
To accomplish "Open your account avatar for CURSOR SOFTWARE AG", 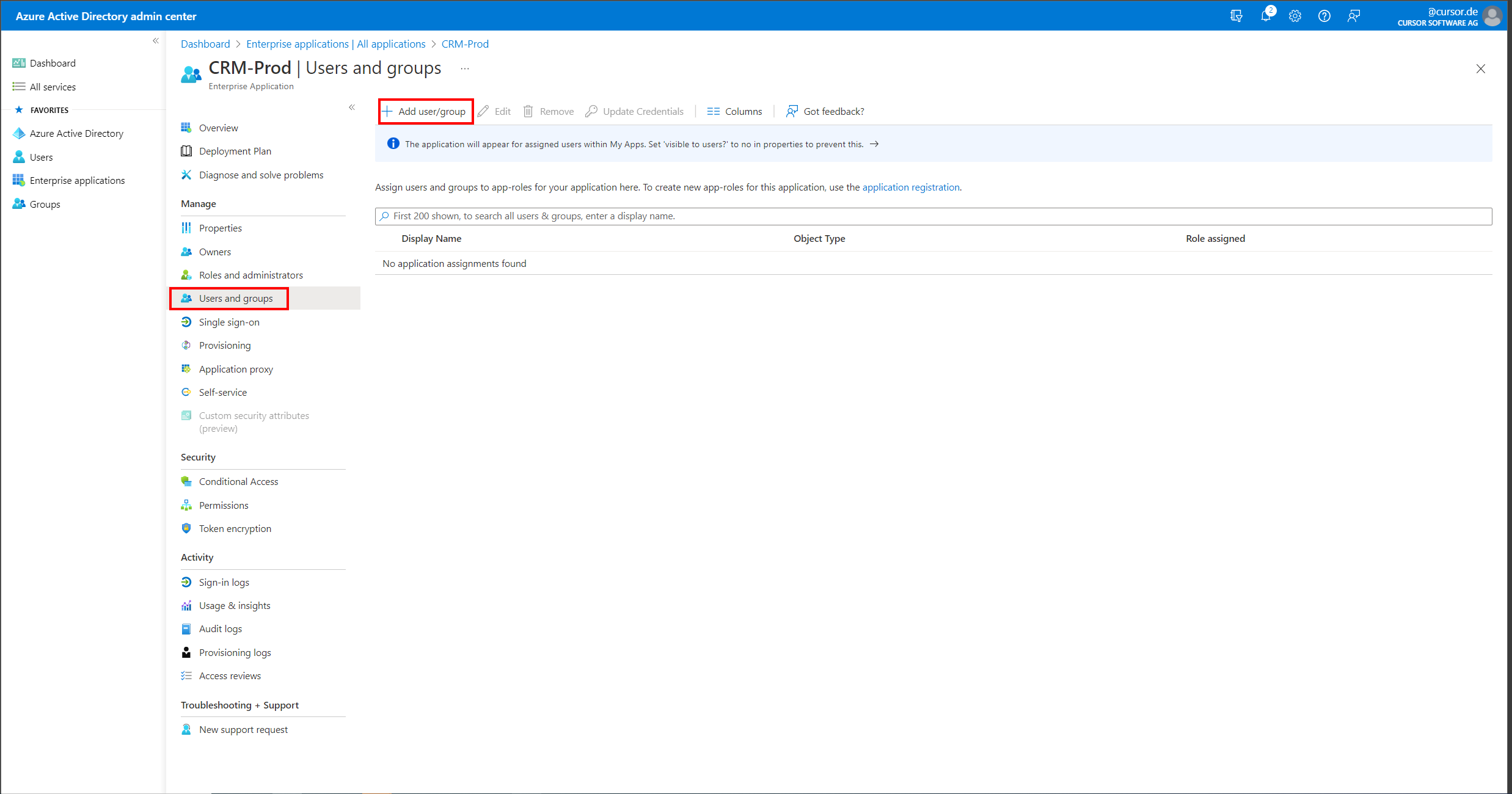I will coord(1492,16).
